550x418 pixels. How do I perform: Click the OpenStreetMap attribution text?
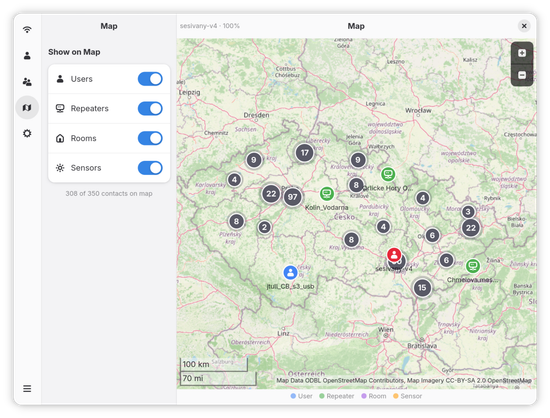point(404,380)
